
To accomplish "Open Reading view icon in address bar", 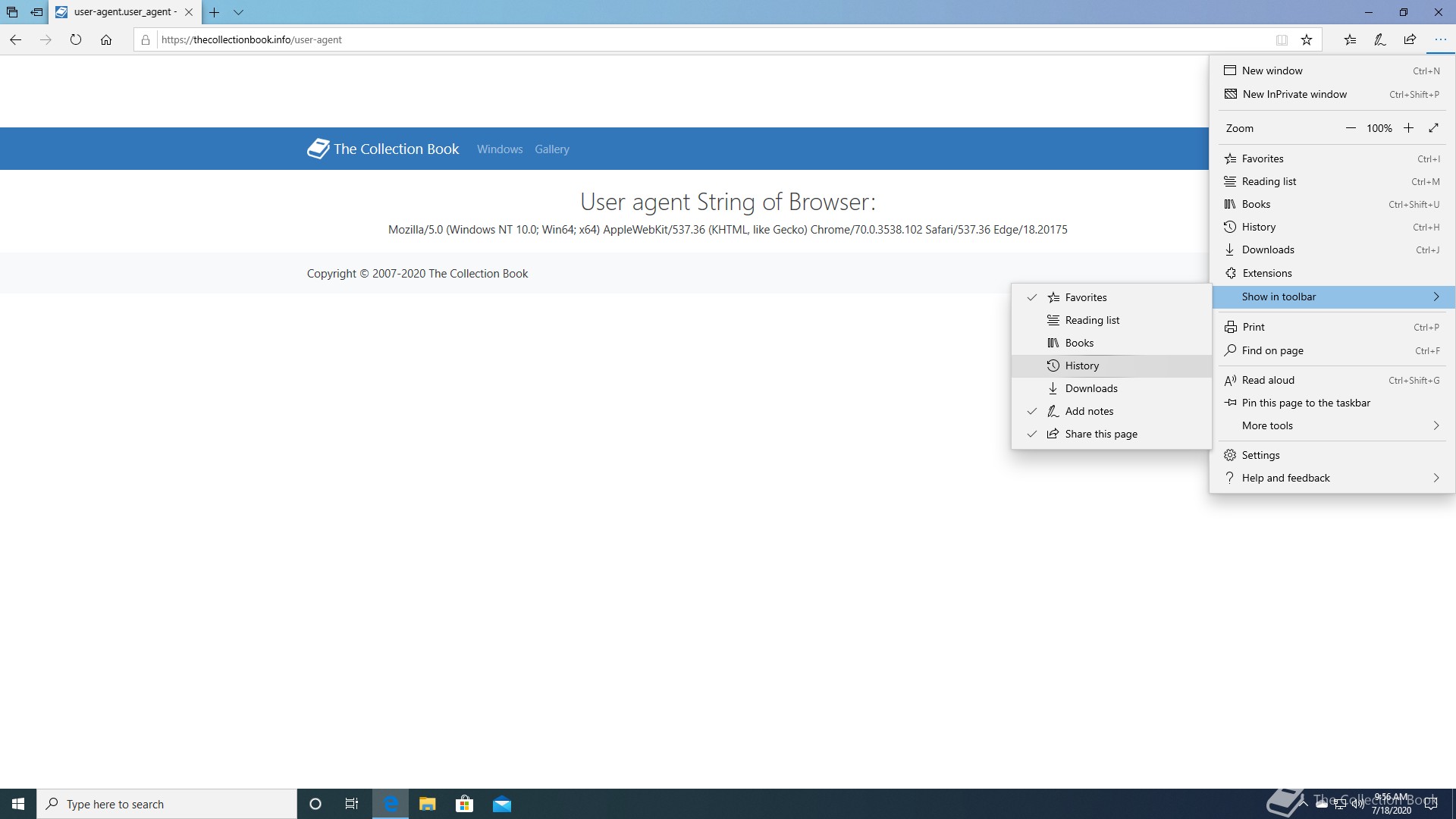I will pos(1282,39).
